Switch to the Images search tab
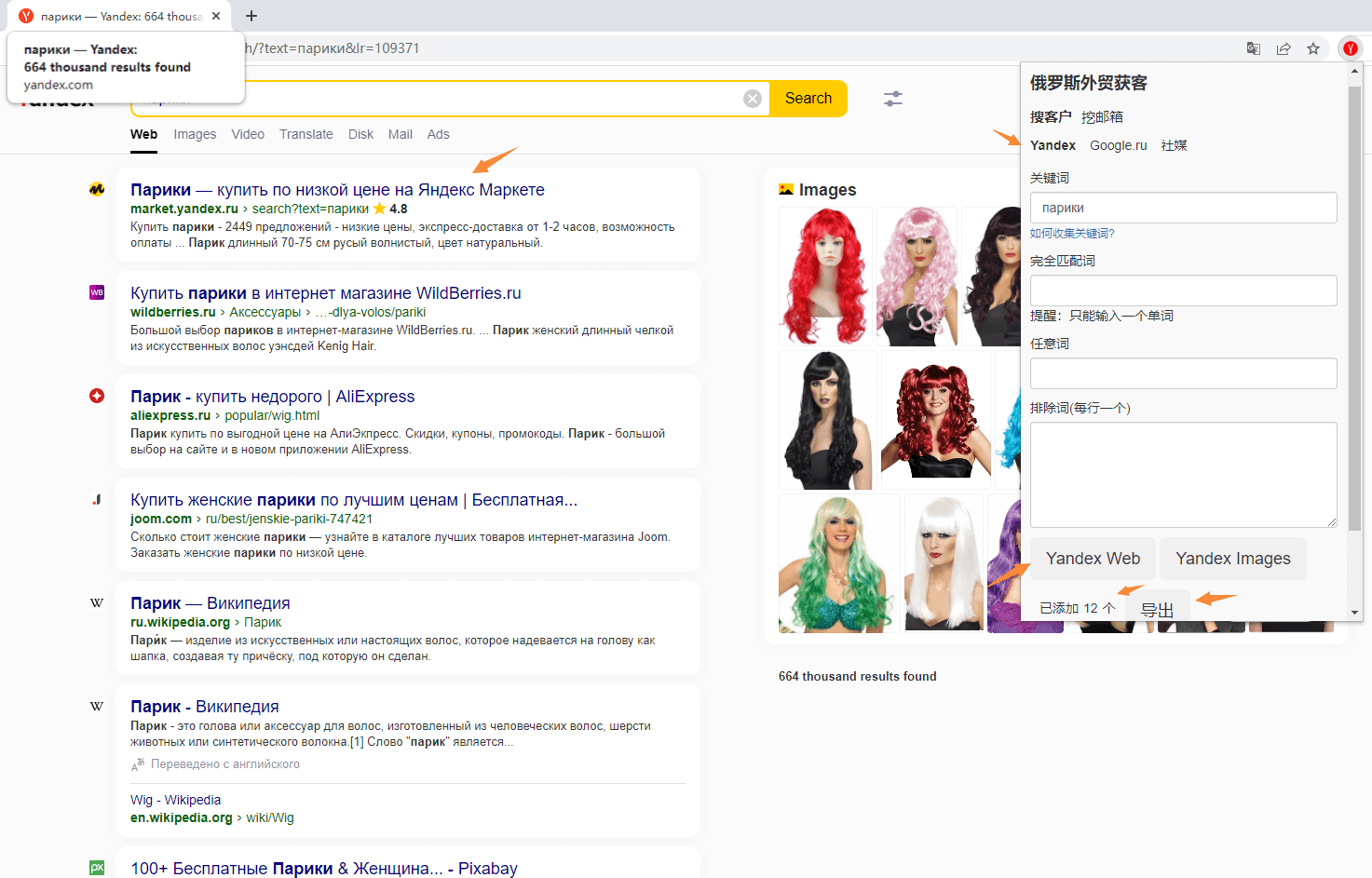Viewport: 1372px width, 878px height. (x=195, y=134)
